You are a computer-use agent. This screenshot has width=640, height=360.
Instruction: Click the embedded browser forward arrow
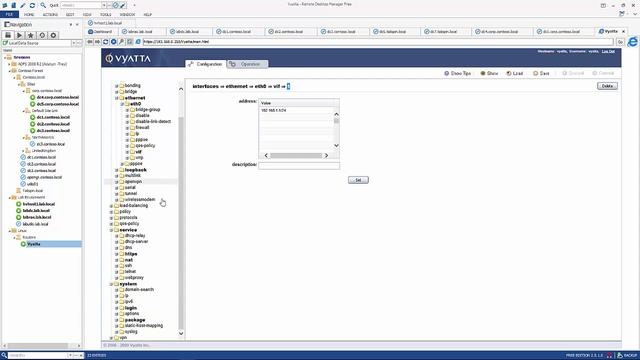pyautogui.click(x=98, y=42)
